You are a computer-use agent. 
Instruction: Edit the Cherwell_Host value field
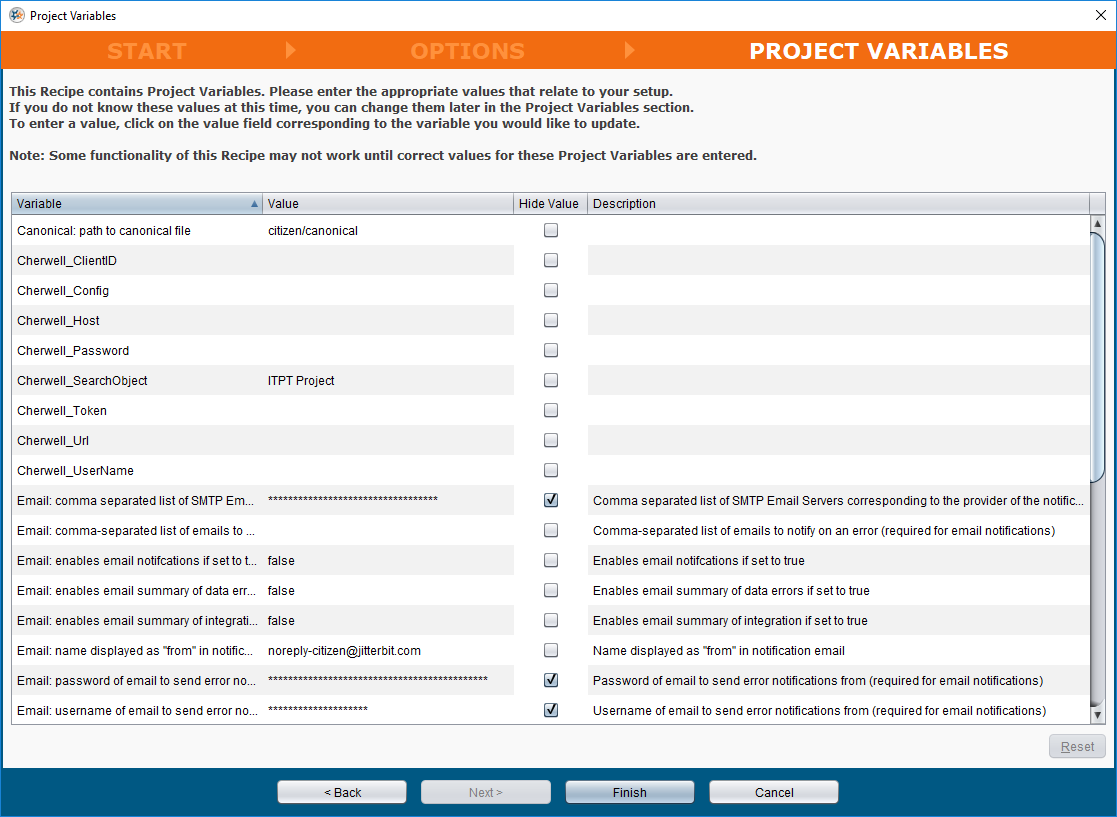[x=388, y=321]
